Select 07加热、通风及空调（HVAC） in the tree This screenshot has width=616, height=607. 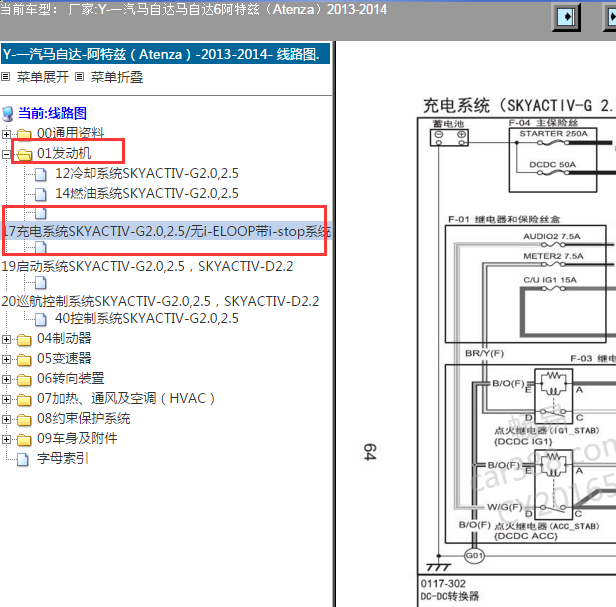126,398
